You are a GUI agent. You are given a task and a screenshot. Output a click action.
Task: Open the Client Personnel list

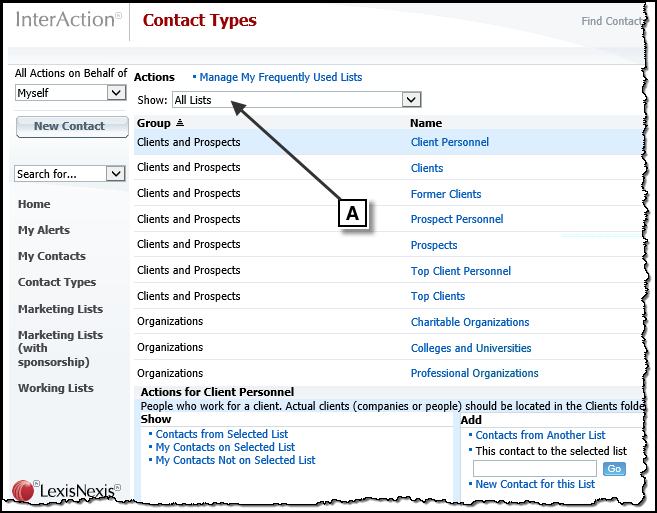450,142
